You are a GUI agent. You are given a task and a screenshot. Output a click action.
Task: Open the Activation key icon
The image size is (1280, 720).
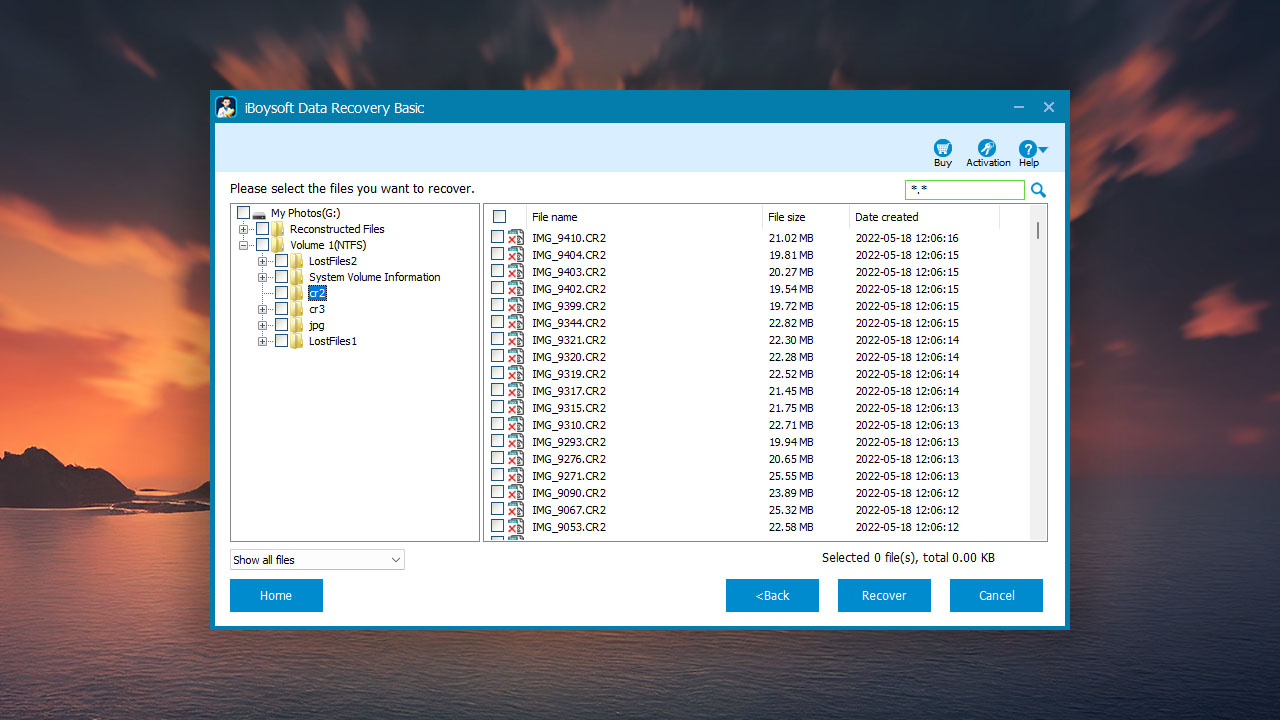click(x=987, y=148)
